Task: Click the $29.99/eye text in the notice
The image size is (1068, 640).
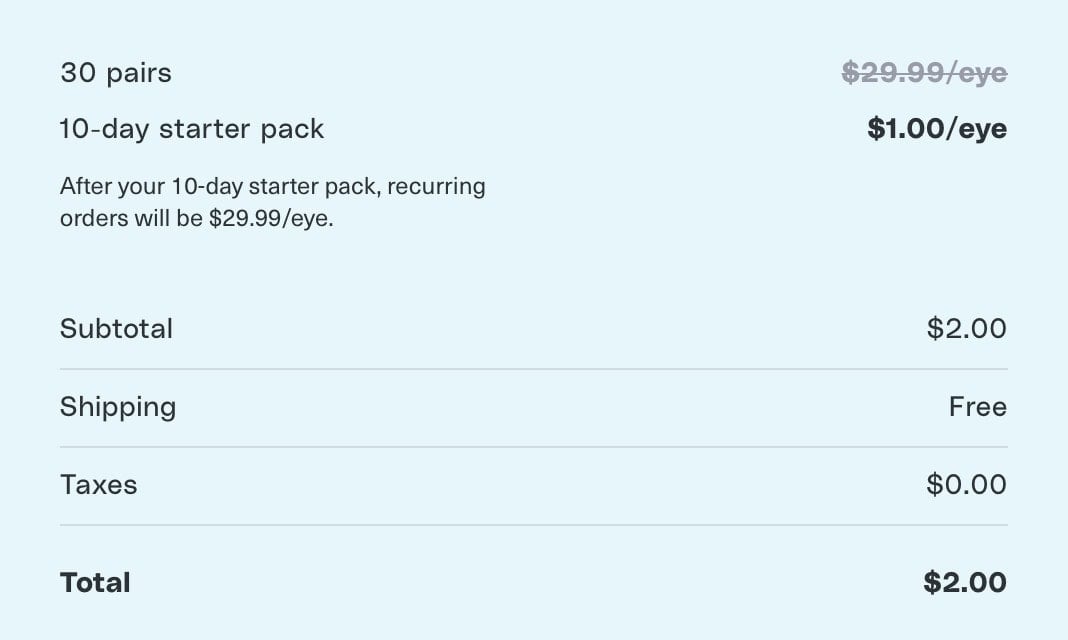Action: point(271,219)
